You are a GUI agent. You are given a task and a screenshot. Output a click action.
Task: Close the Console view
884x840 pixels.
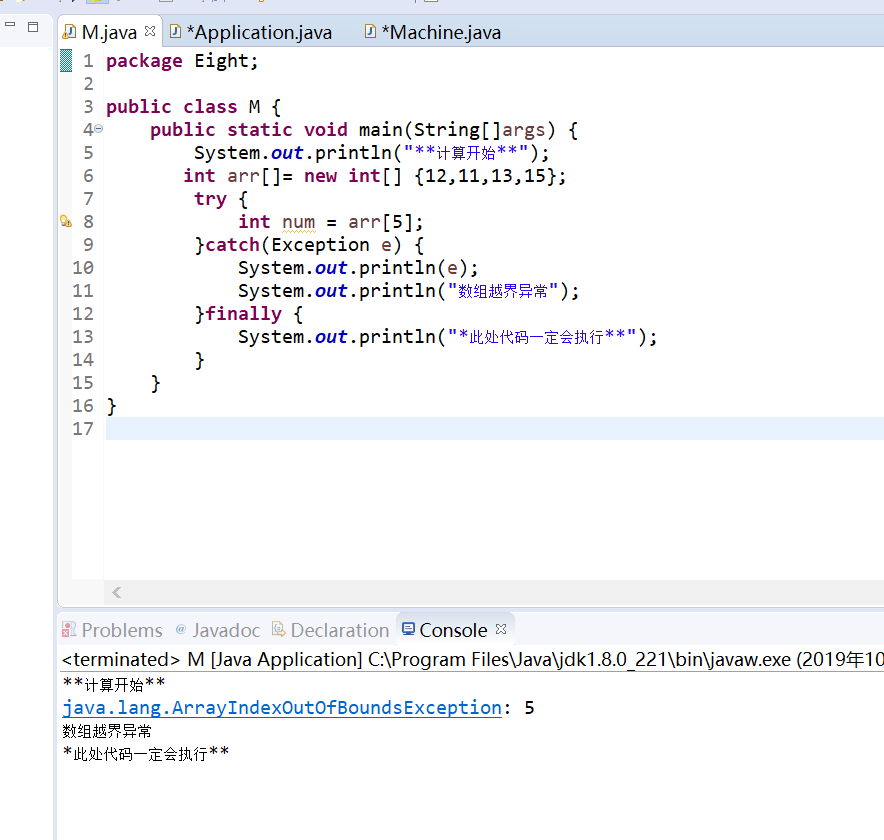(501, 629)
